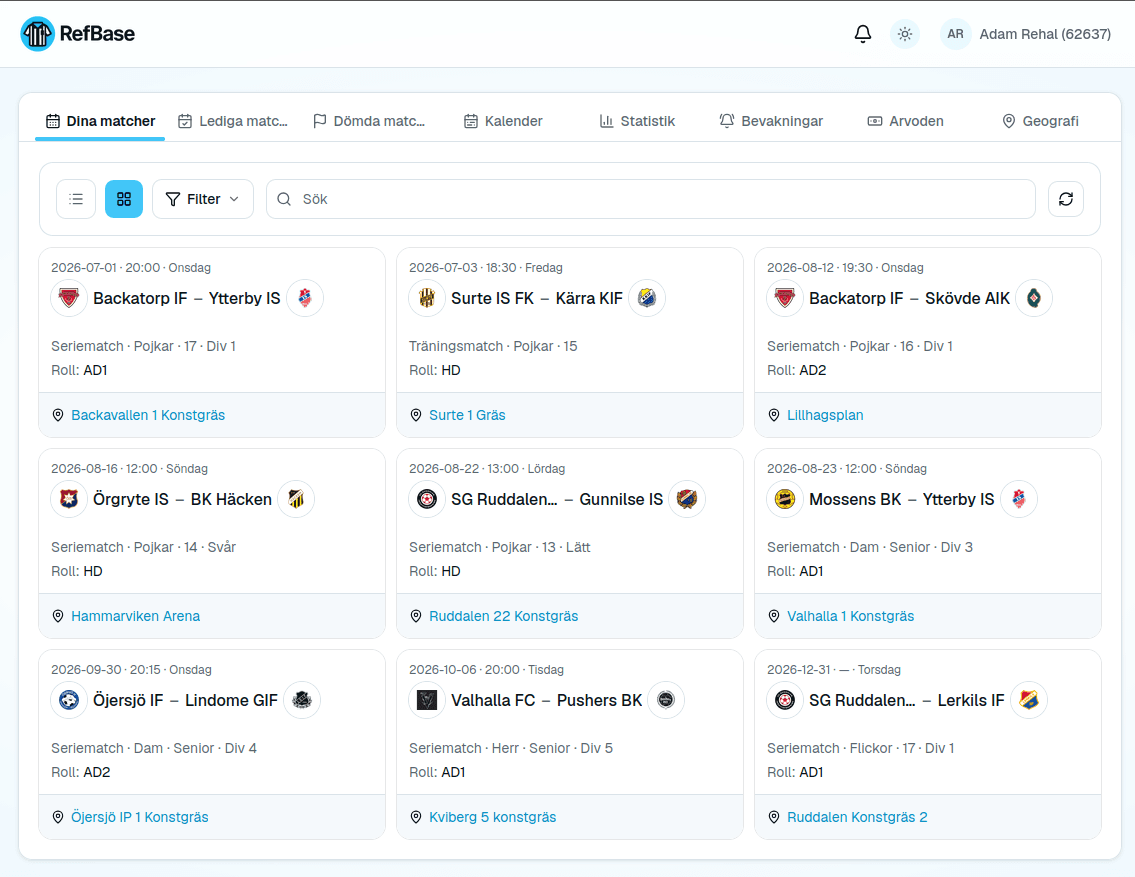Open the Bevakningar tab
The image size is (1135, 877).
coord(771,121)
